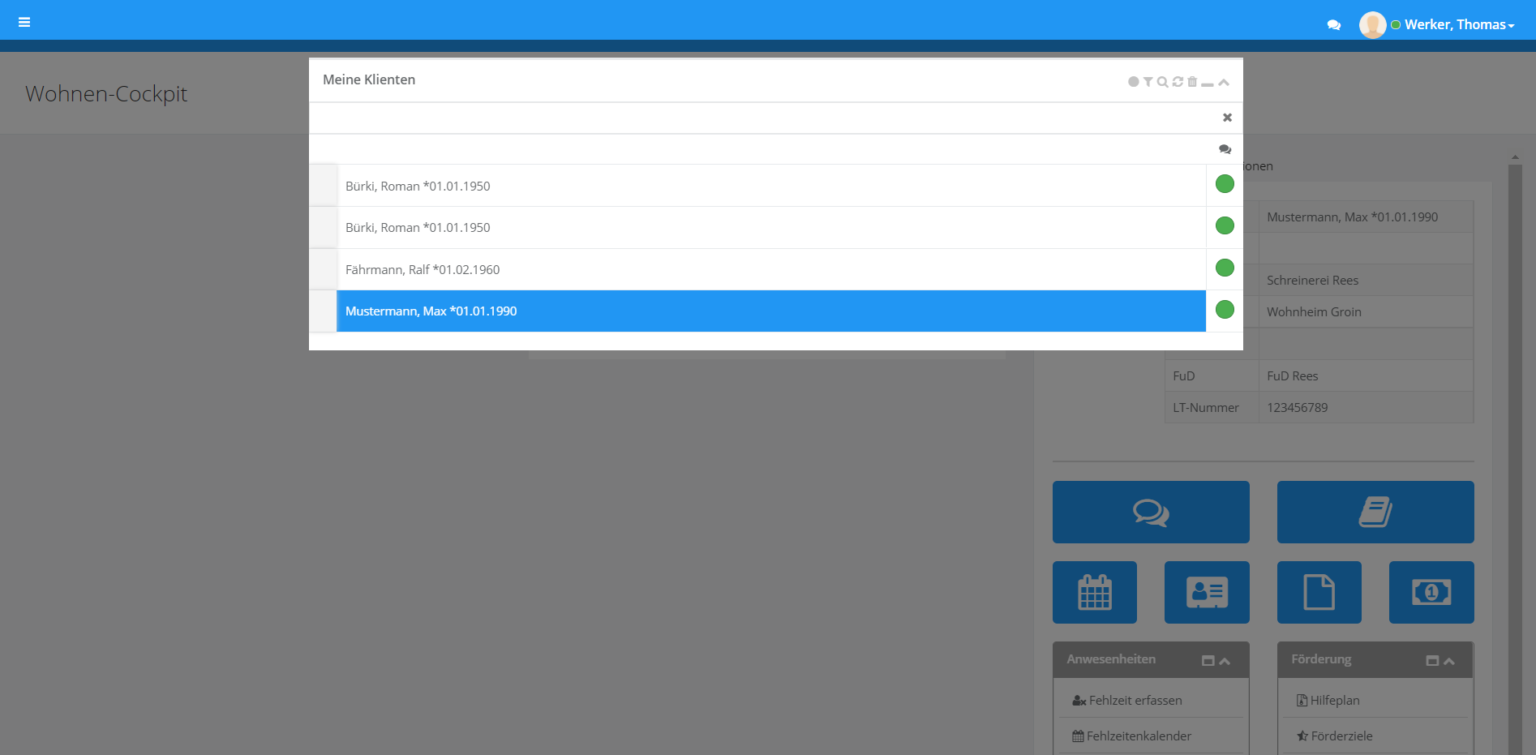Open the Hilfeplan link
1536x755 pixels.
pos(1334,701)
